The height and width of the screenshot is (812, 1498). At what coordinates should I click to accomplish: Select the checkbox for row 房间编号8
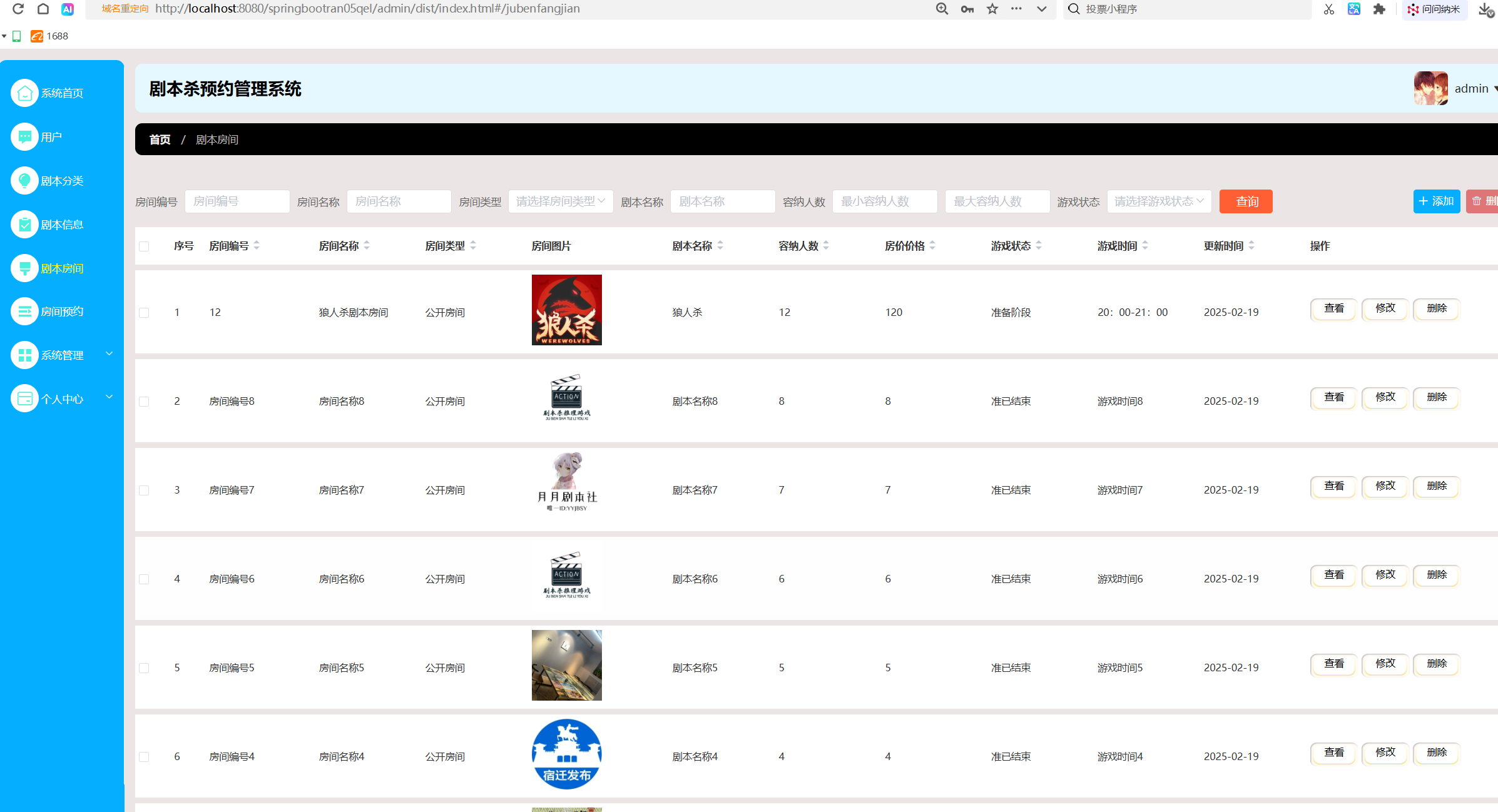[x=144, y=402]
